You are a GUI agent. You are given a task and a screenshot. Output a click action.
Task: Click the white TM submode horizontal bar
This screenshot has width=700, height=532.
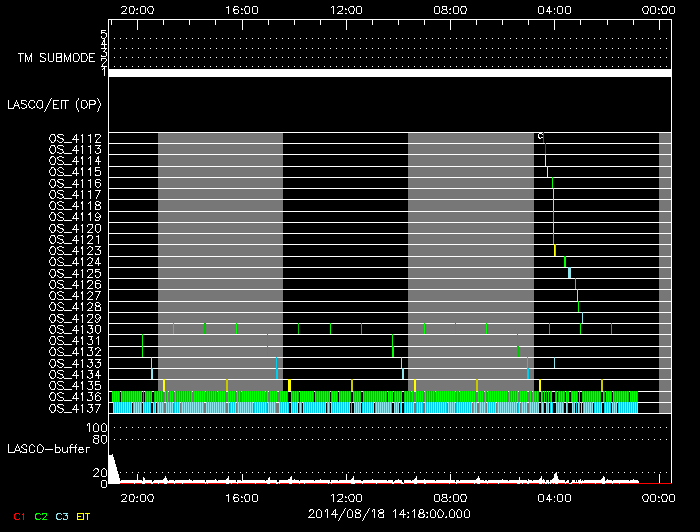click(x=389, y=73)
